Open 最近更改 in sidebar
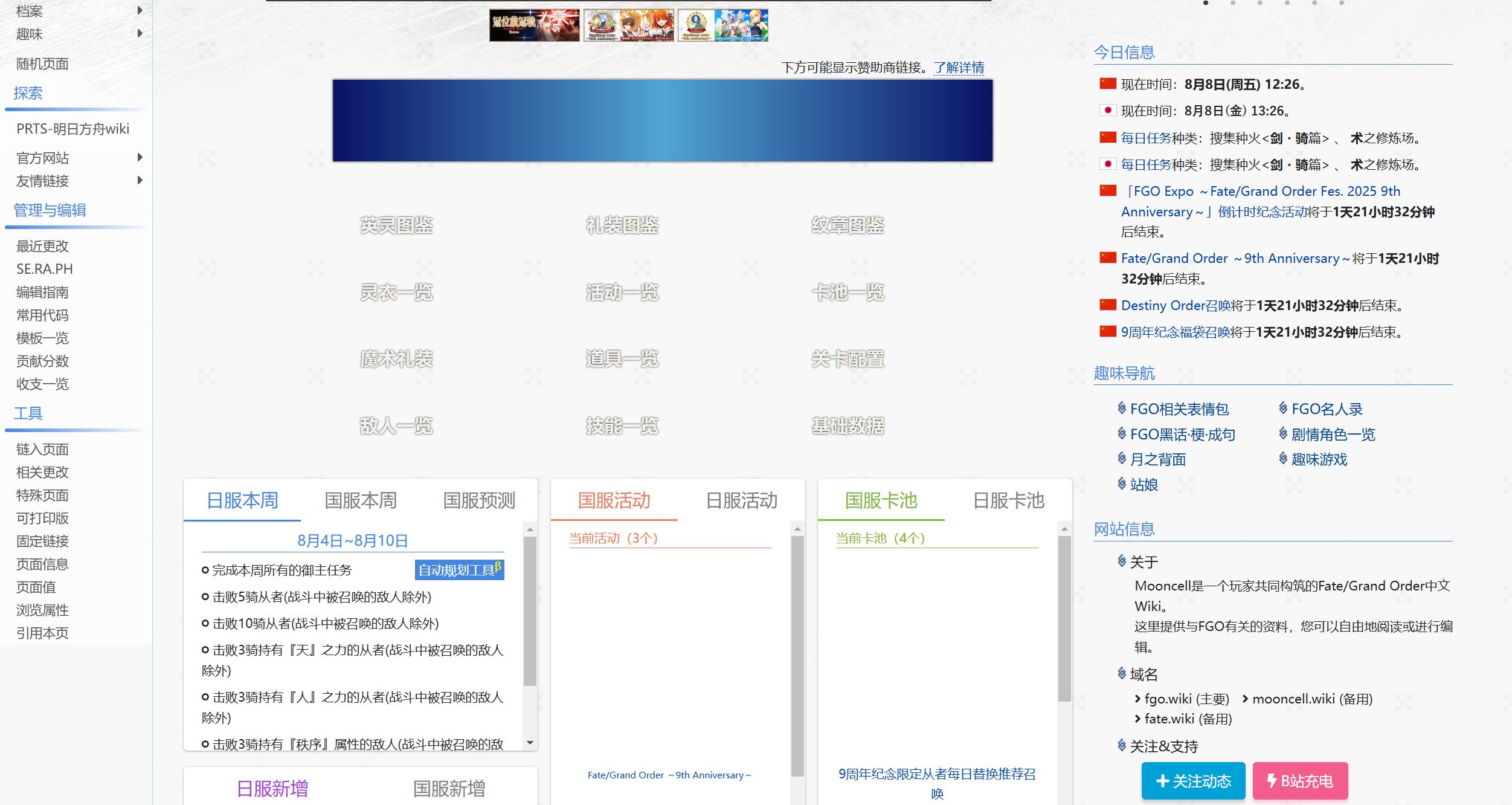Image resolution: width=1512 pixels, height=805 pixels. point(42,246)
